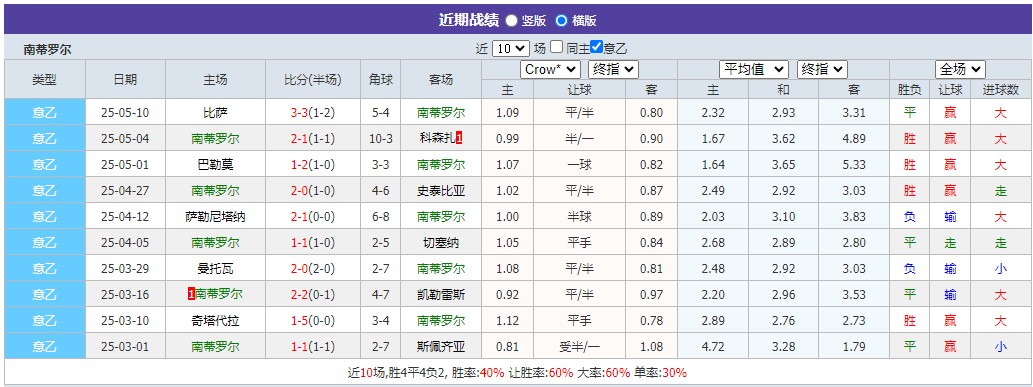Click the 进球数 column header
This screenshot has height=387, width=1033.
(x=1001, y=90)
